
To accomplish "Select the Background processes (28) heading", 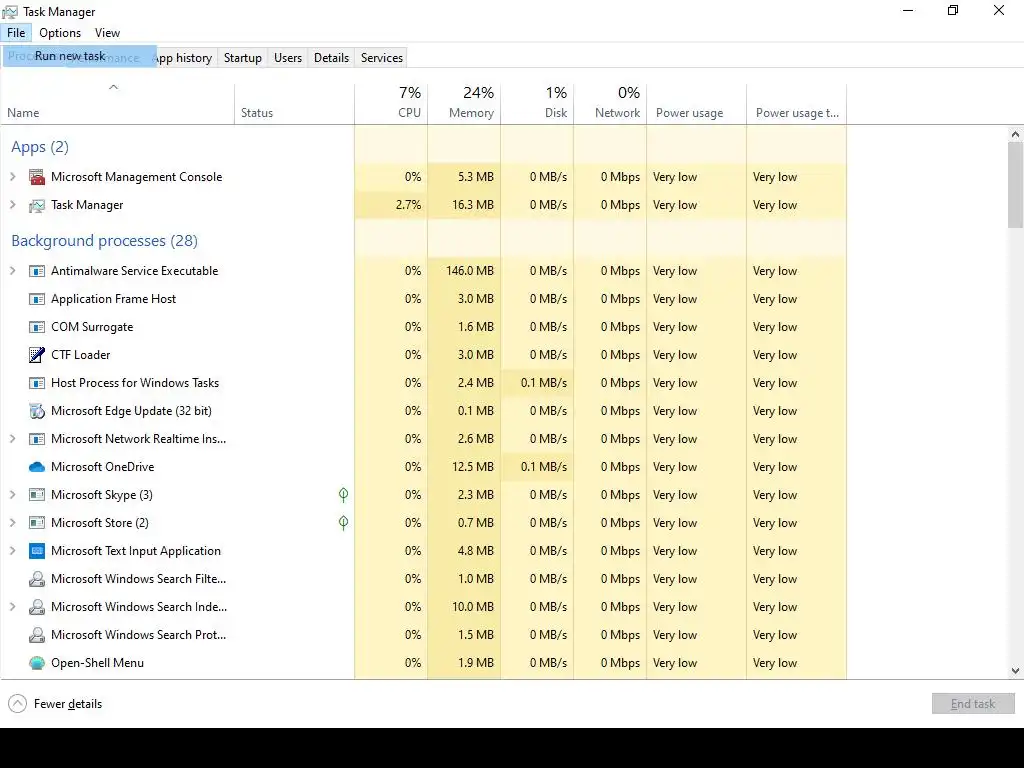I will pyautogui.click(x=104, y=241).
